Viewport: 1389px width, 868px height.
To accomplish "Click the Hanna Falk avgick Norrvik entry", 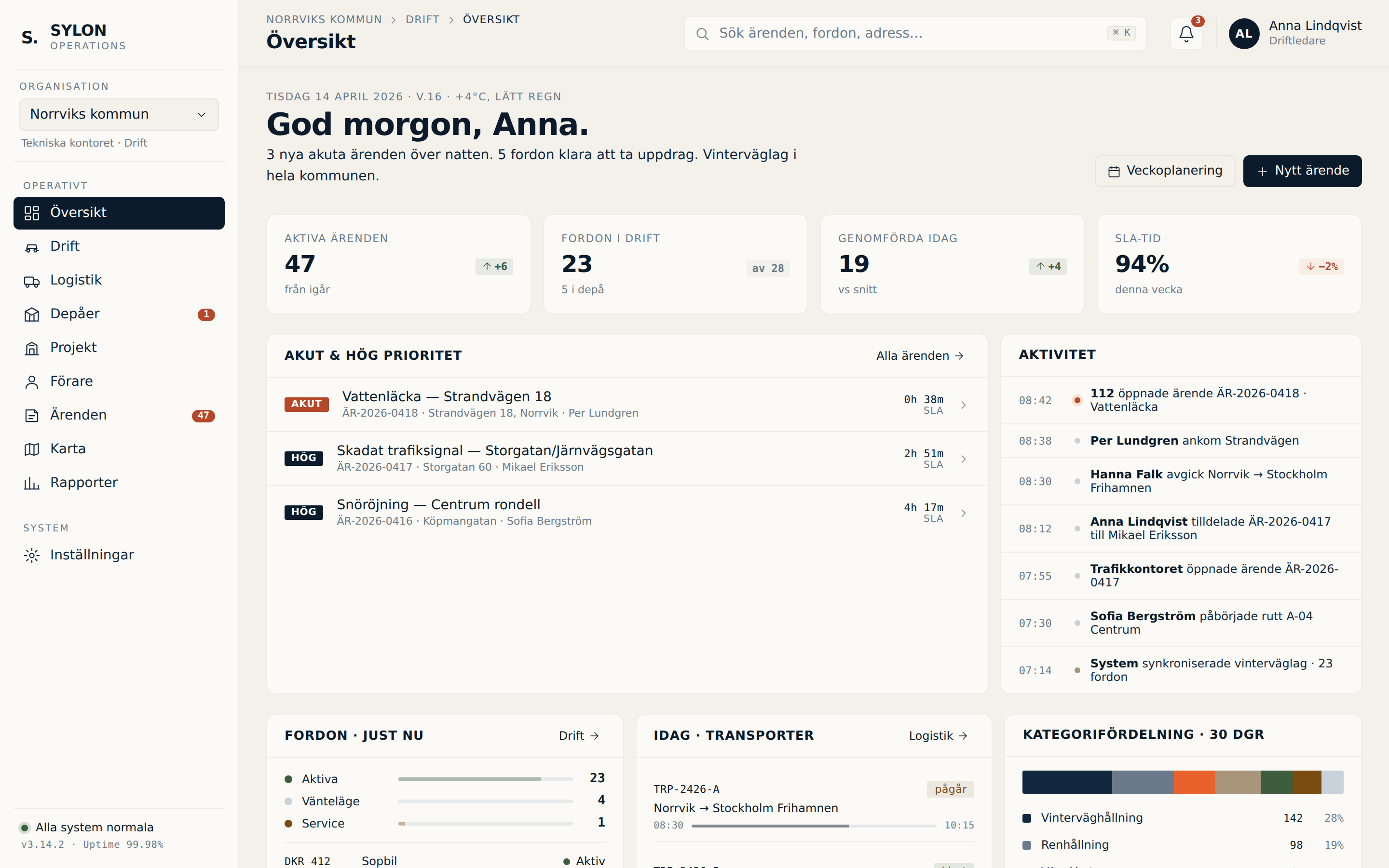I will tap(1181, 482).
